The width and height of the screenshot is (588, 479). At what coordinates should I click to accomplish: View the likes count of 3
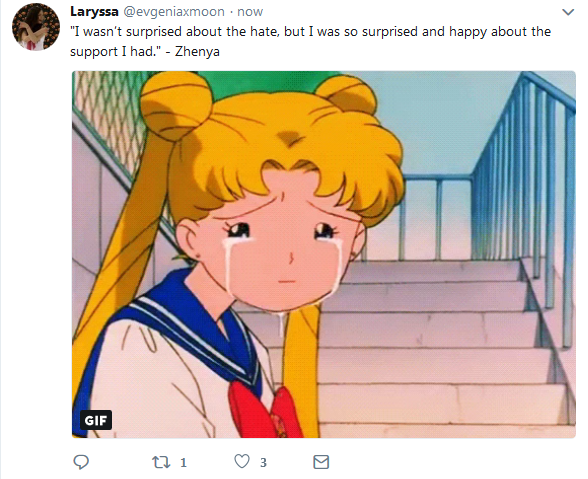pyautogui.click(x=263, y=462)
